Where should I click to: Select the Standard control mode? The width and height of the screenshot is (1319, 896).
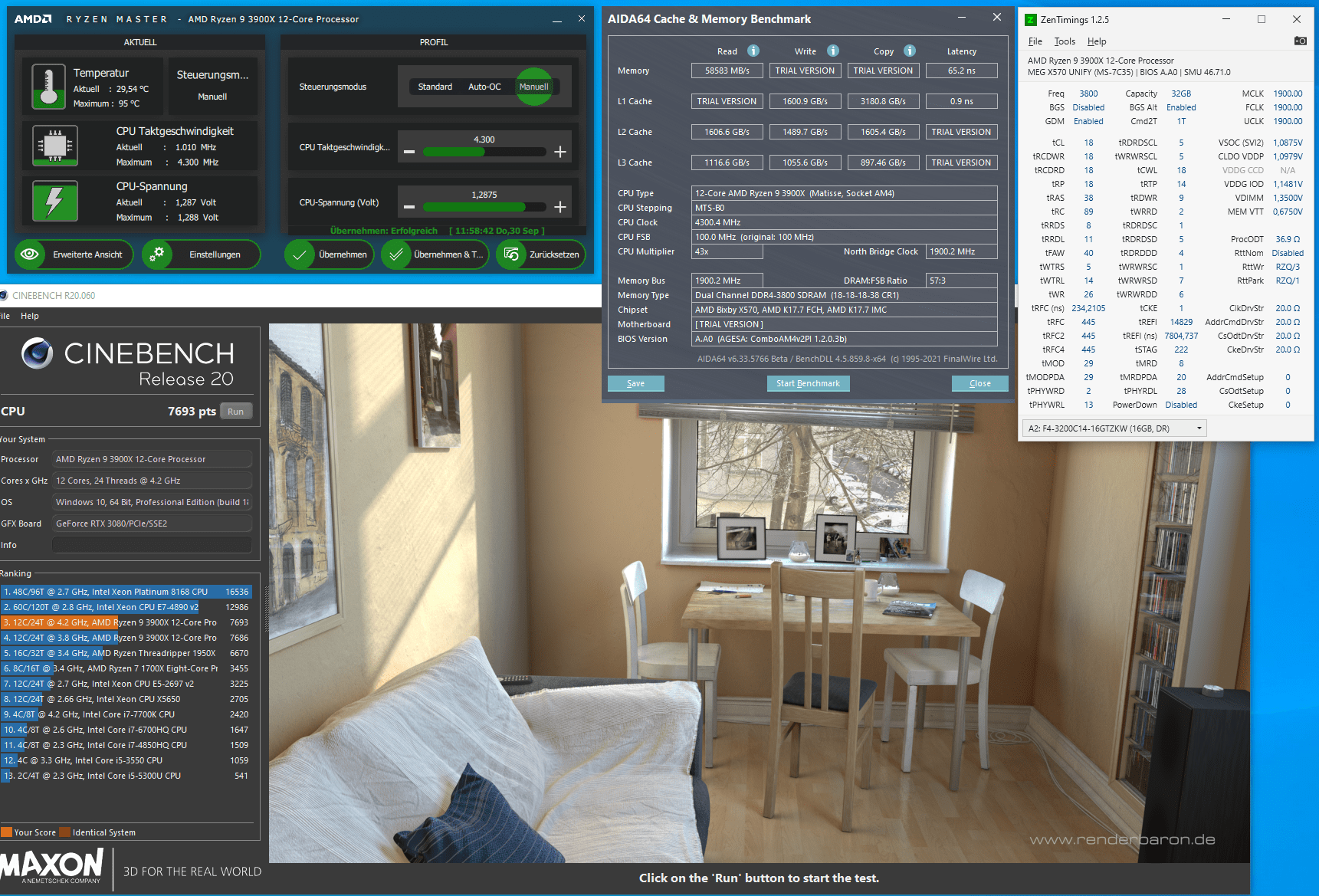(435, 87)
